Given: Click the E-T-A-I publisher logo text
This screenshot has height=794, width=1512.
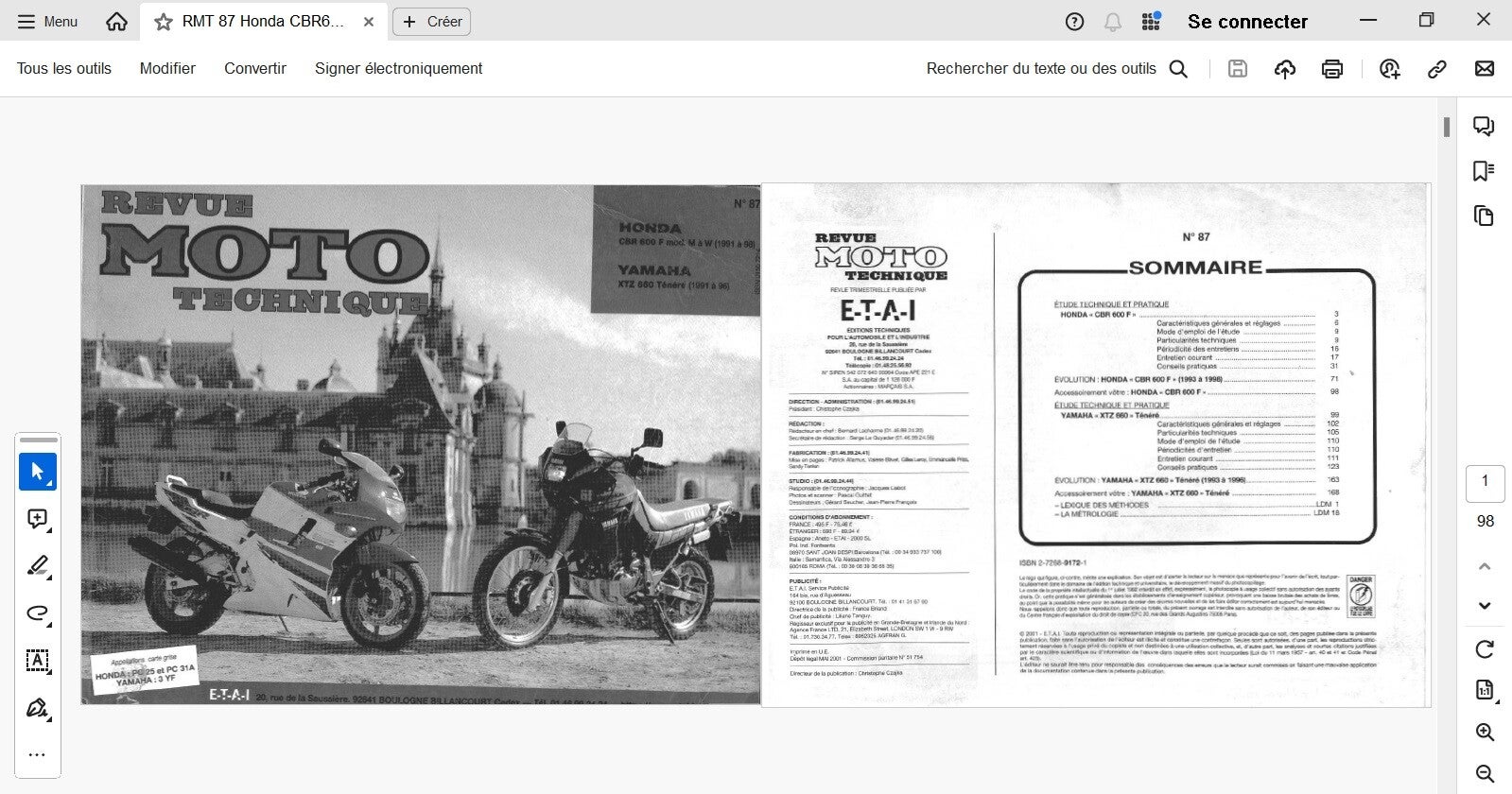Looking at the screenshot, I should tap(878, 310).
